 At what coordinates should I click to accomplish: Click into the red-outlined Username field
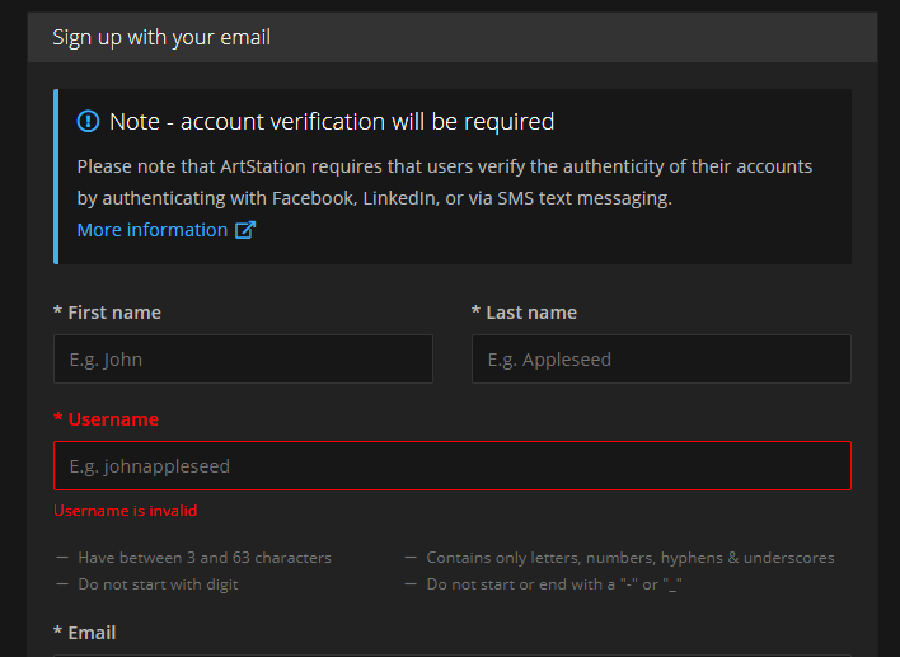pos(452,466)
